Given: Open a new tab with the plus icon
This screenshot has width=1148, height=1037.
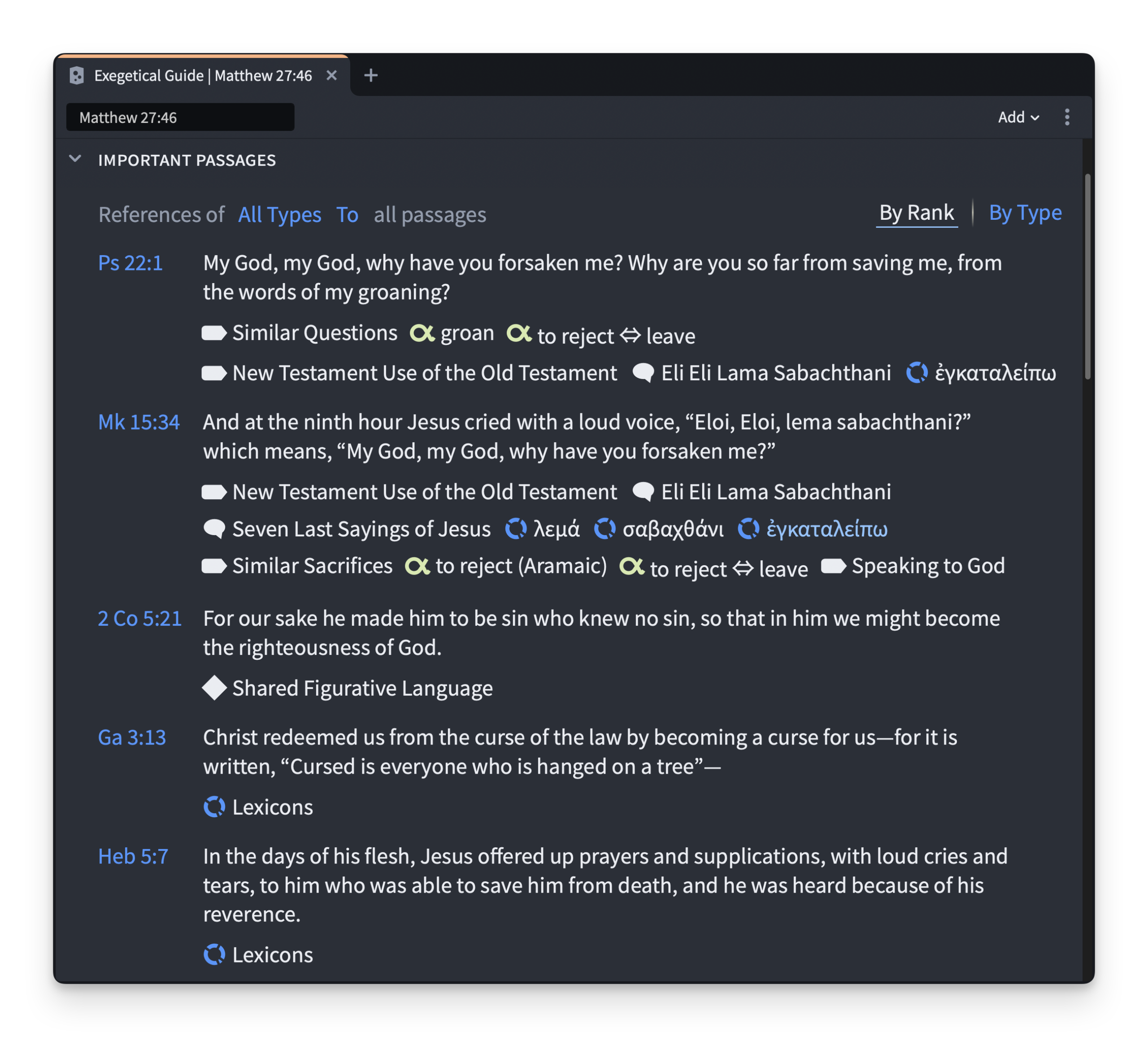Looking at the screenshot, I should [371, 75].
